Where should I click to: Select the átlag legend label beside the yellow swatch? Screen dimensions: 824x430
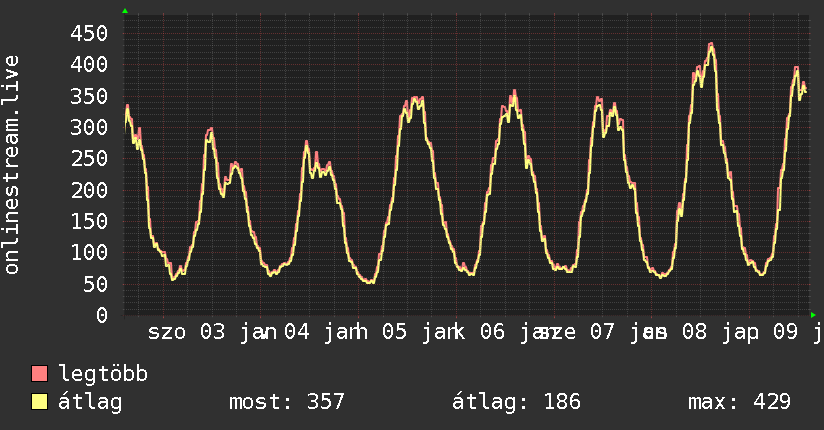[90, 402]
